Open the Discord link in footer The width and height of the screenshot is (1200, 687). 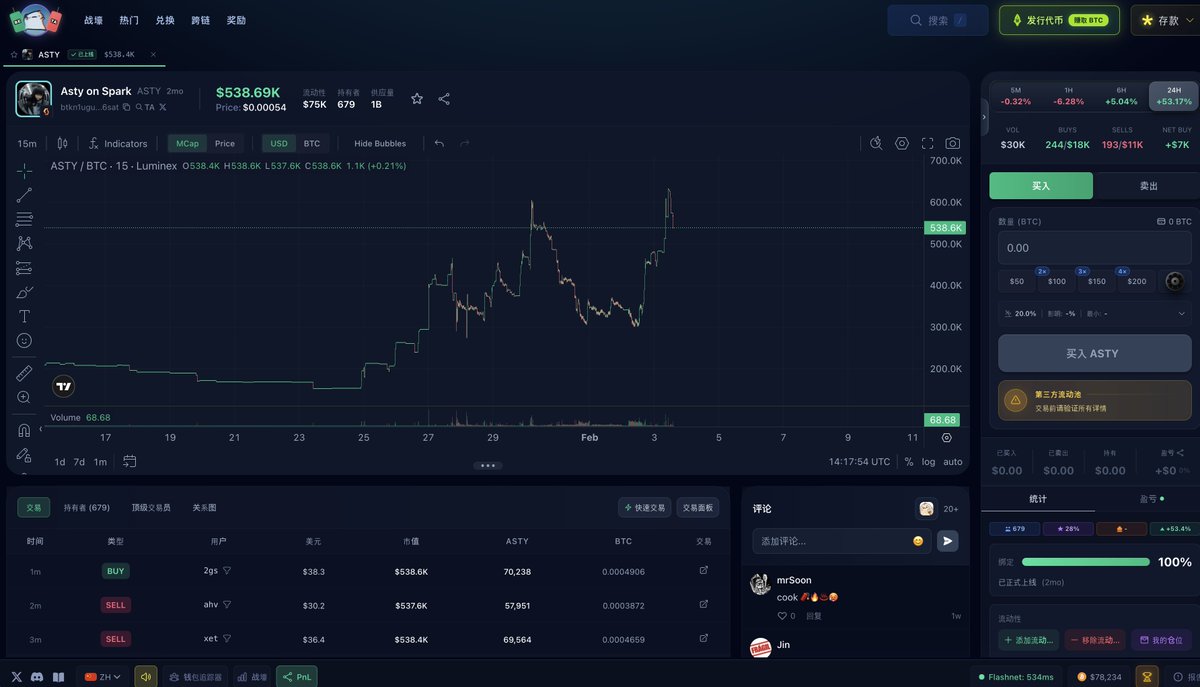click(x=37, y=677)
